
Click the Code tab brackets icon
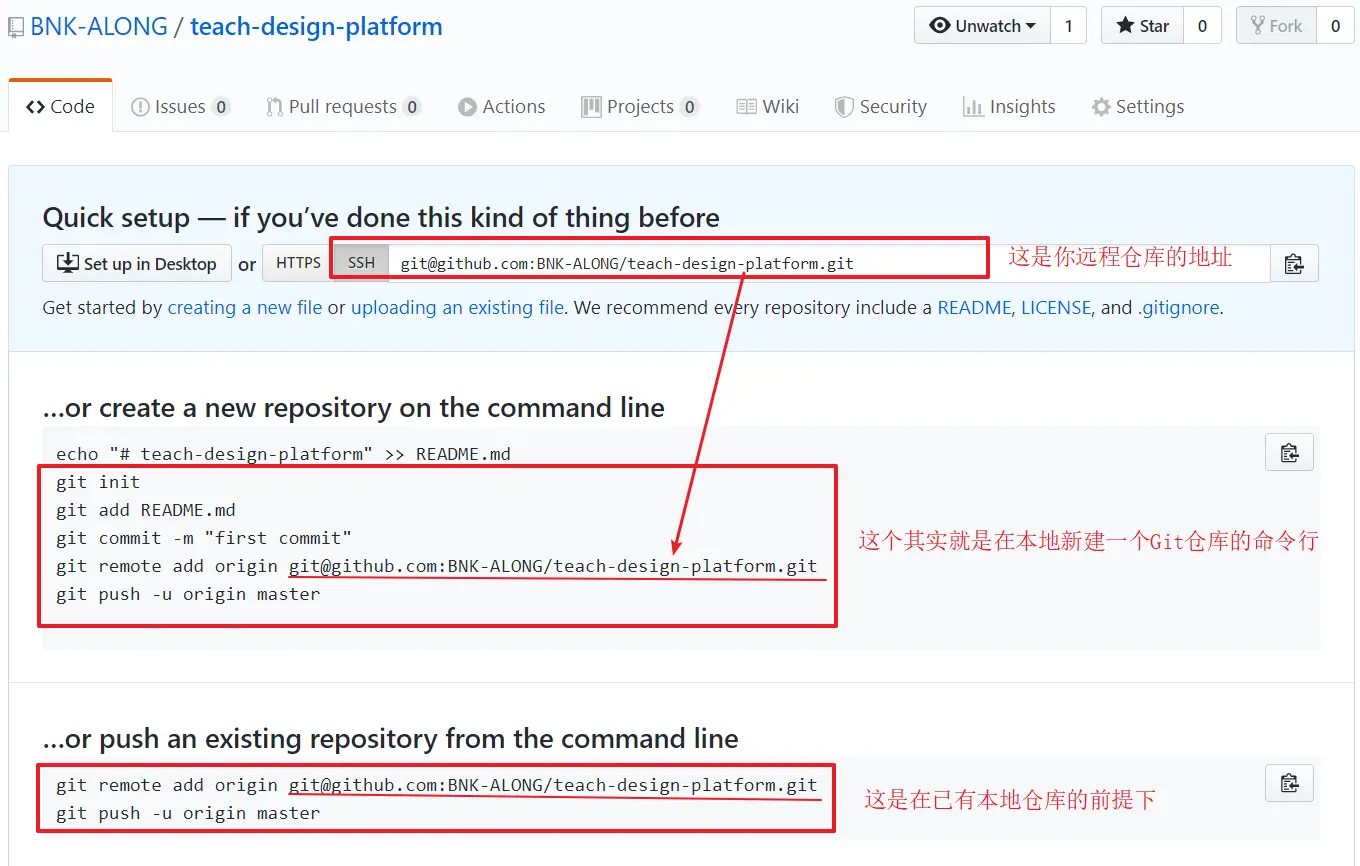tap(36, 107)
